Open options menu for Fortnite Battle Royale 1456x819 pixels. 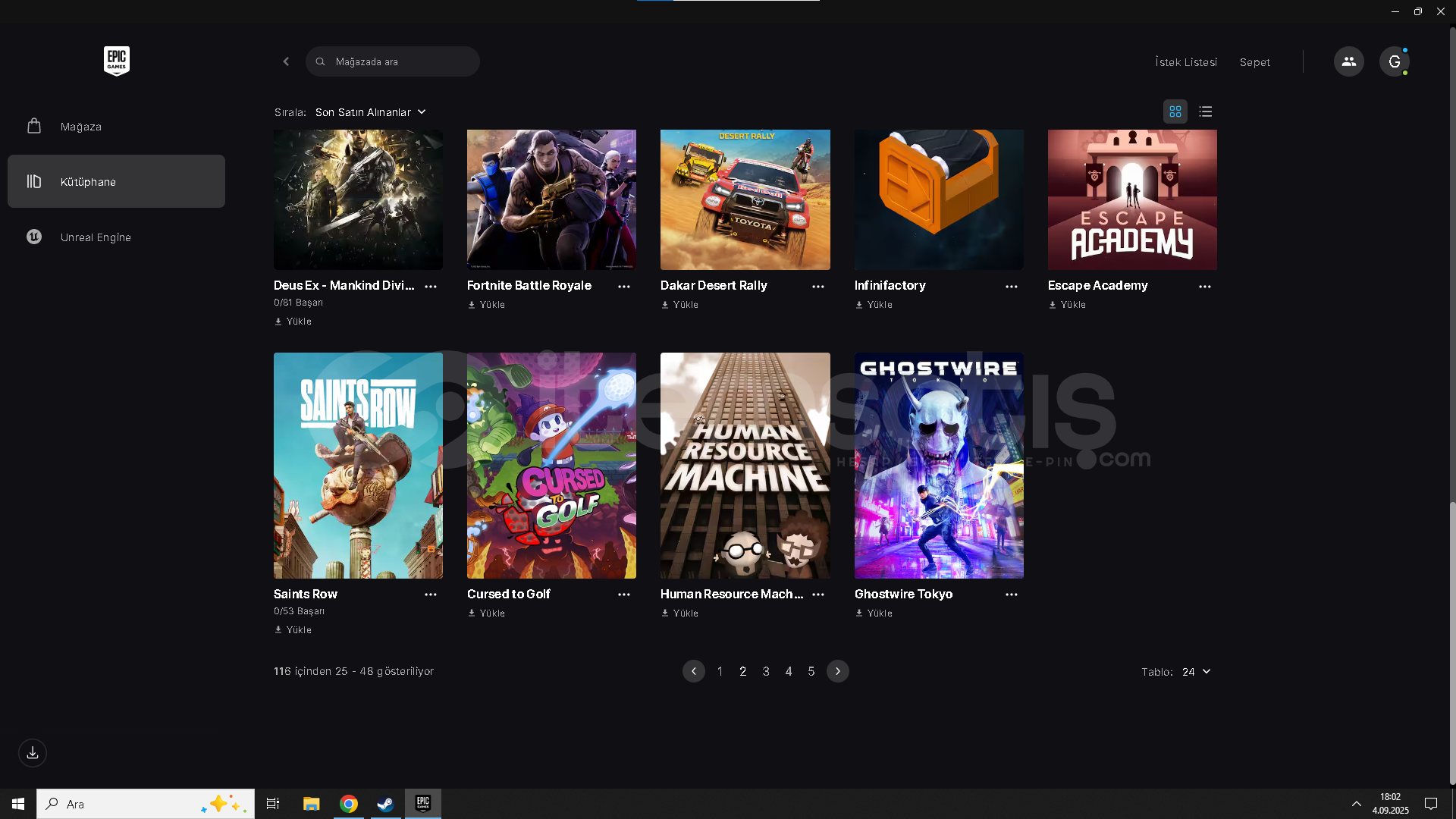(x=624, y=287)
